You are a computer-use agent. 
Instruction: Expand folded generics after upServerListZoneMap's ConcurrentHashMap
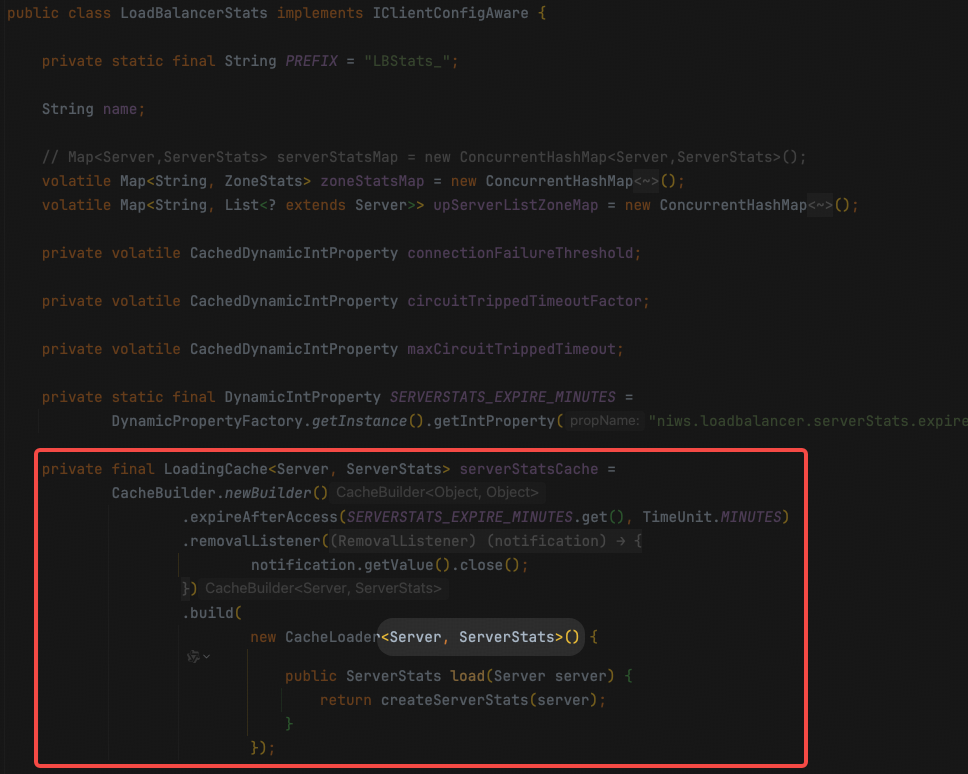[x=820, y=205]
